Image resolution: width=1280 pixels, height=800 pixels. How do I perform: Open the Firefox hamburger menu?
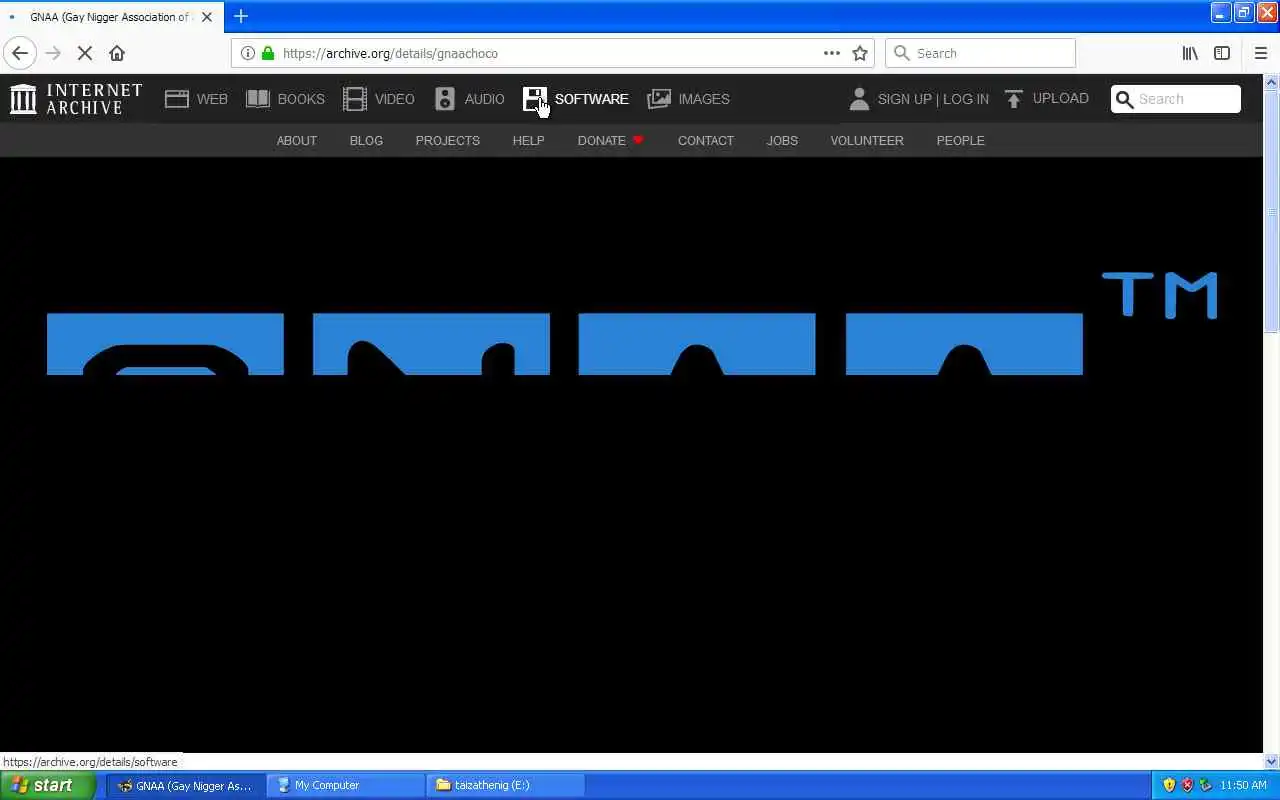pyautogui.click(x=1261, y=53)
